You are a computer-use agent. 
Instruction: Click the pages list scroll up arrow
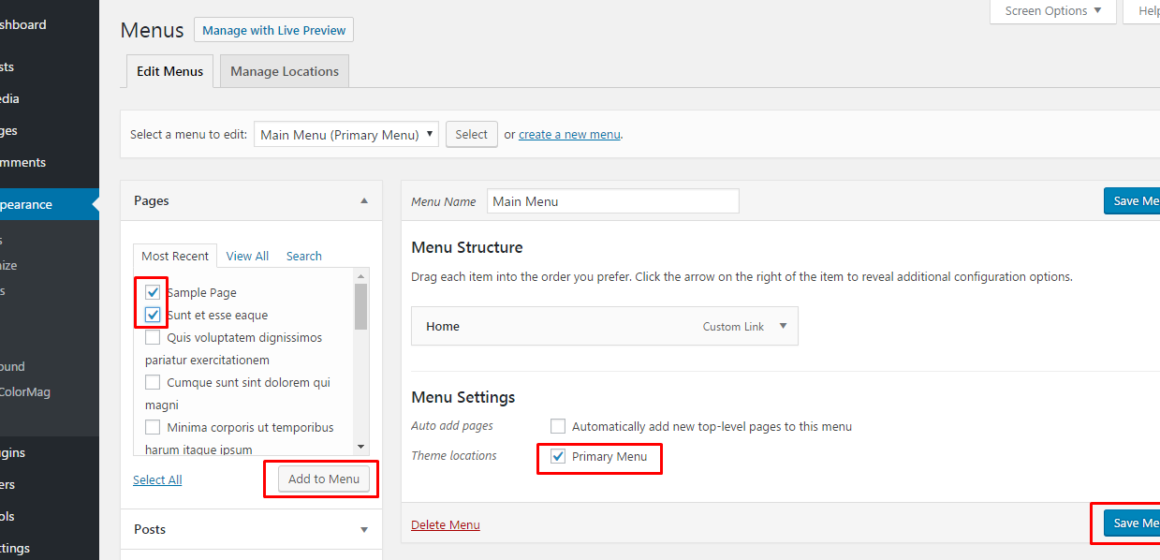pyautogui.click(x=361, y=275)
